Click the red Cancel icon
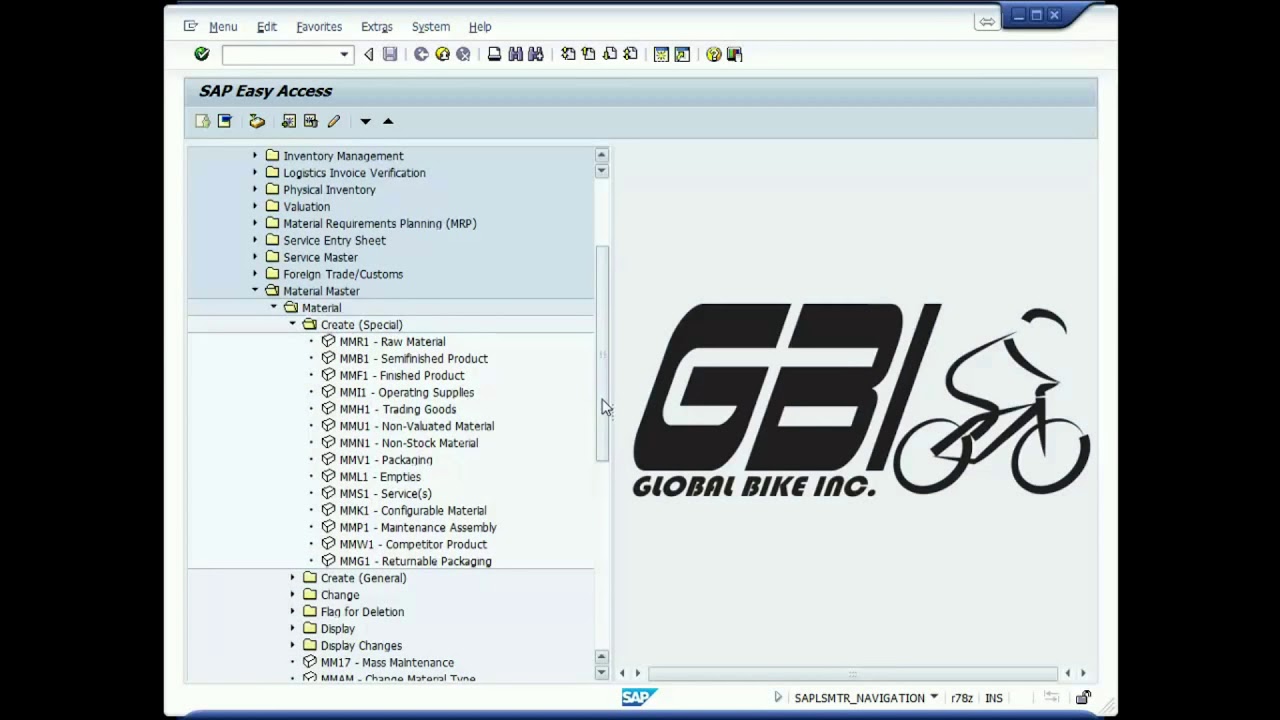 click(x=463, y=54)
